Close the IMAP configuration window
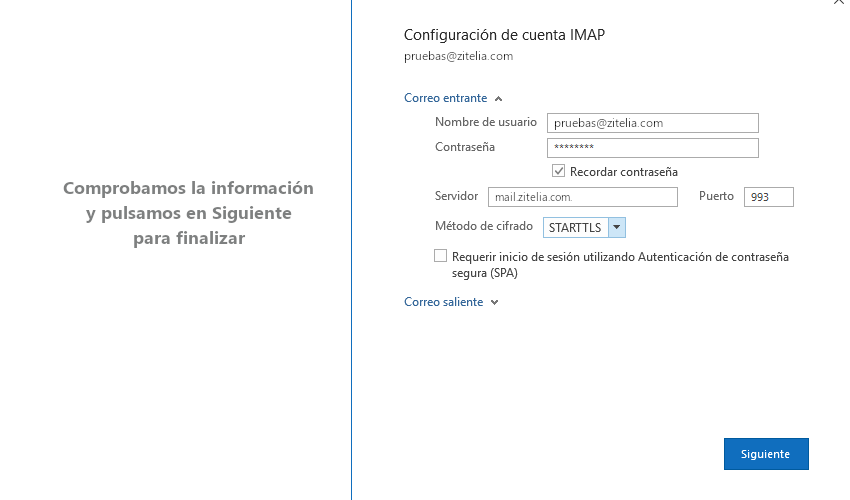The image size is (850, 500). click(x=838, y=3)
